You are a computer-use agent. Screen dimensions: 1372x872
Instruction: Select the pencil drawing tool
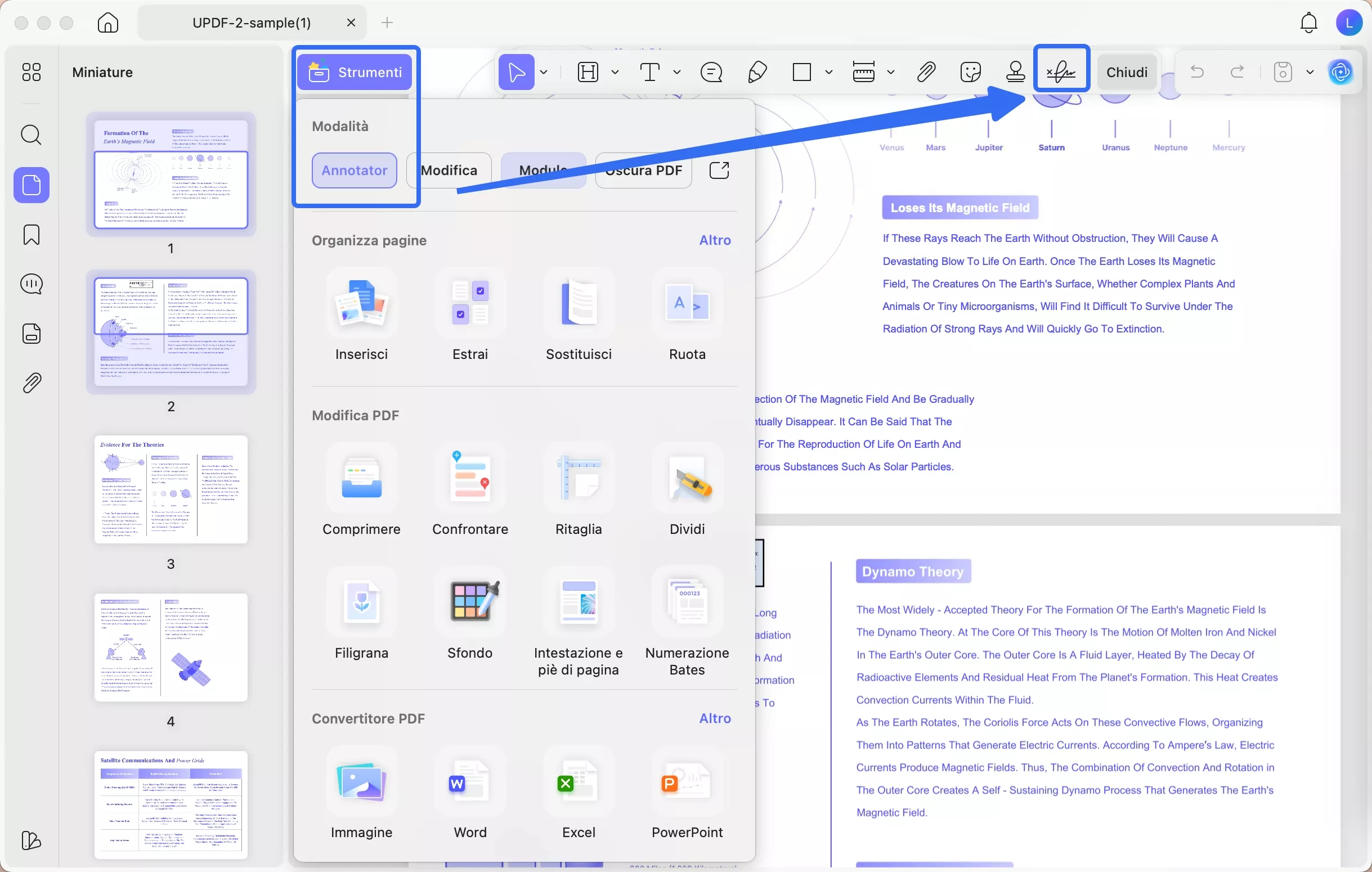pos(757,72)
